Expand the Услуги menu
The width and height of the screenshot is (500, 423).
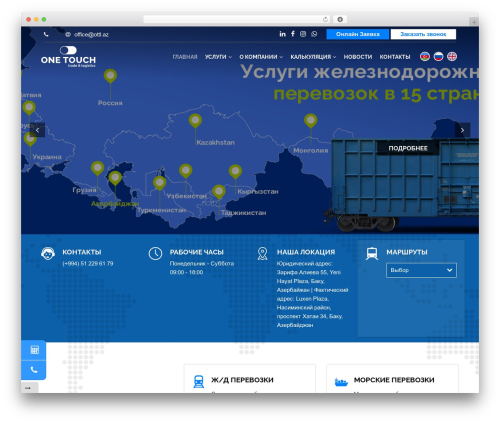[218, 57]
